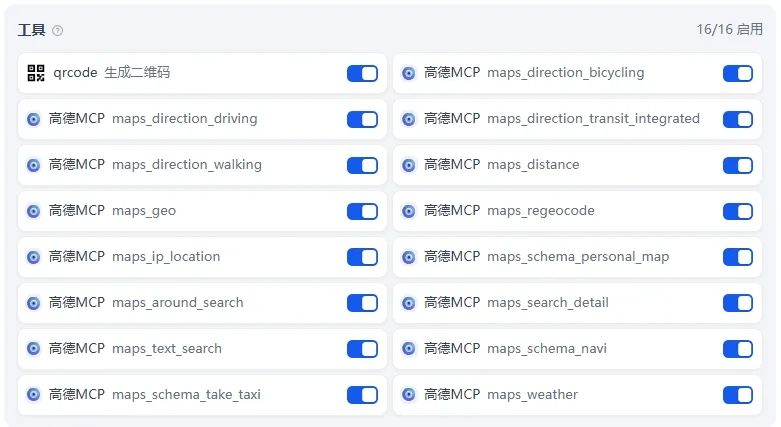Click the 高德MCP icon for maps_geo
The width and height of the screenshot is (781, 427).
click(x=33, y=211)
